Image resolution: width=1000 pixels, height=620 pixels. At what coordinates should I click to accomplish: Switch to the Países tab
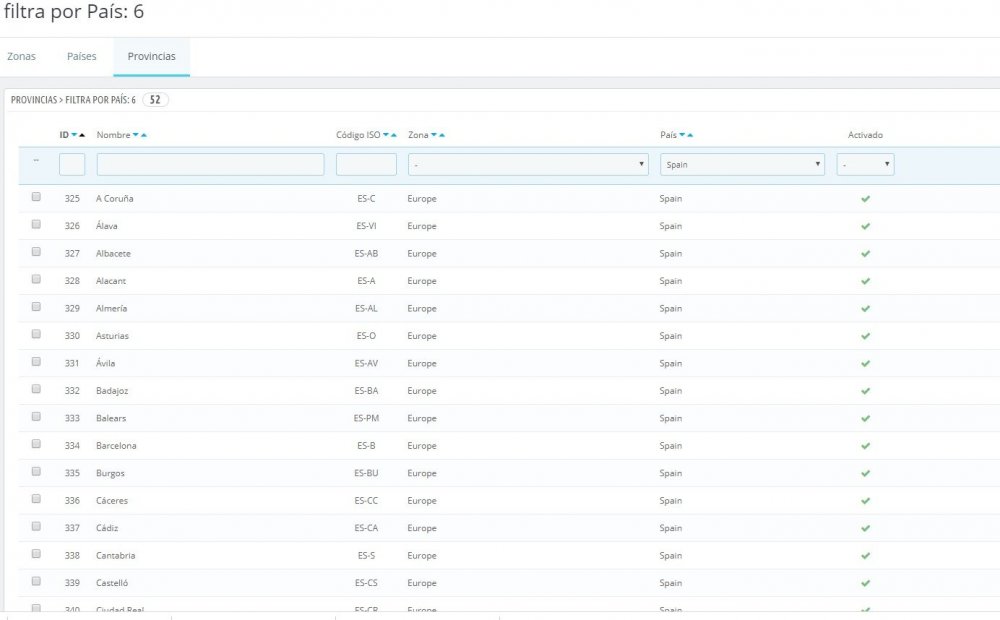(82, 57)
